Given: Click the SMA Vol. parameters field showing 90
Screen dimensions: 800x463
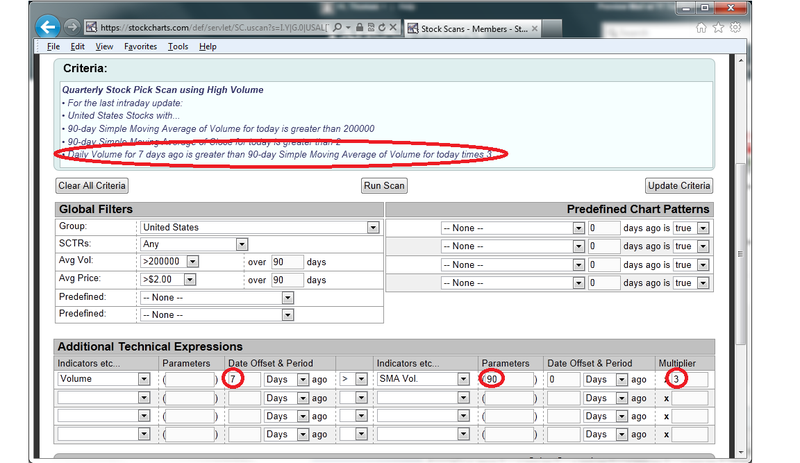Looking at the screenshot, I should pos(509,379).
